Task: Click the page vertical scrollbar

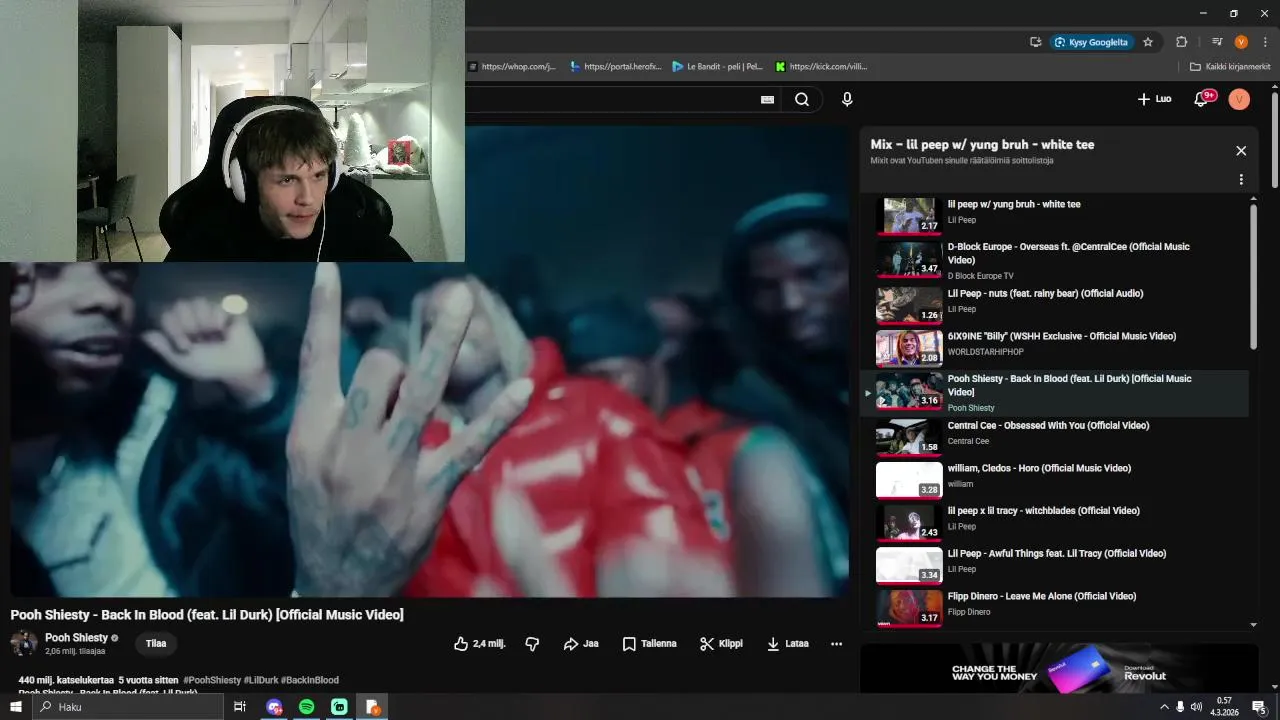Action: click(x=1274, y=140)
